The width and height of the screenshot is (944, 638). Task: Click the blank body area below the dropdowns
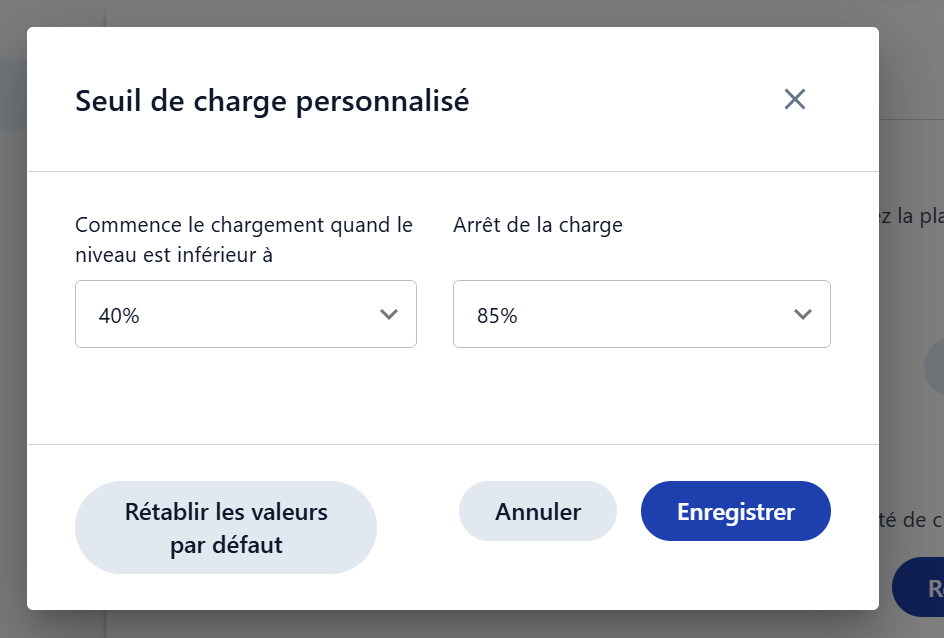click(x=450, y=400)
